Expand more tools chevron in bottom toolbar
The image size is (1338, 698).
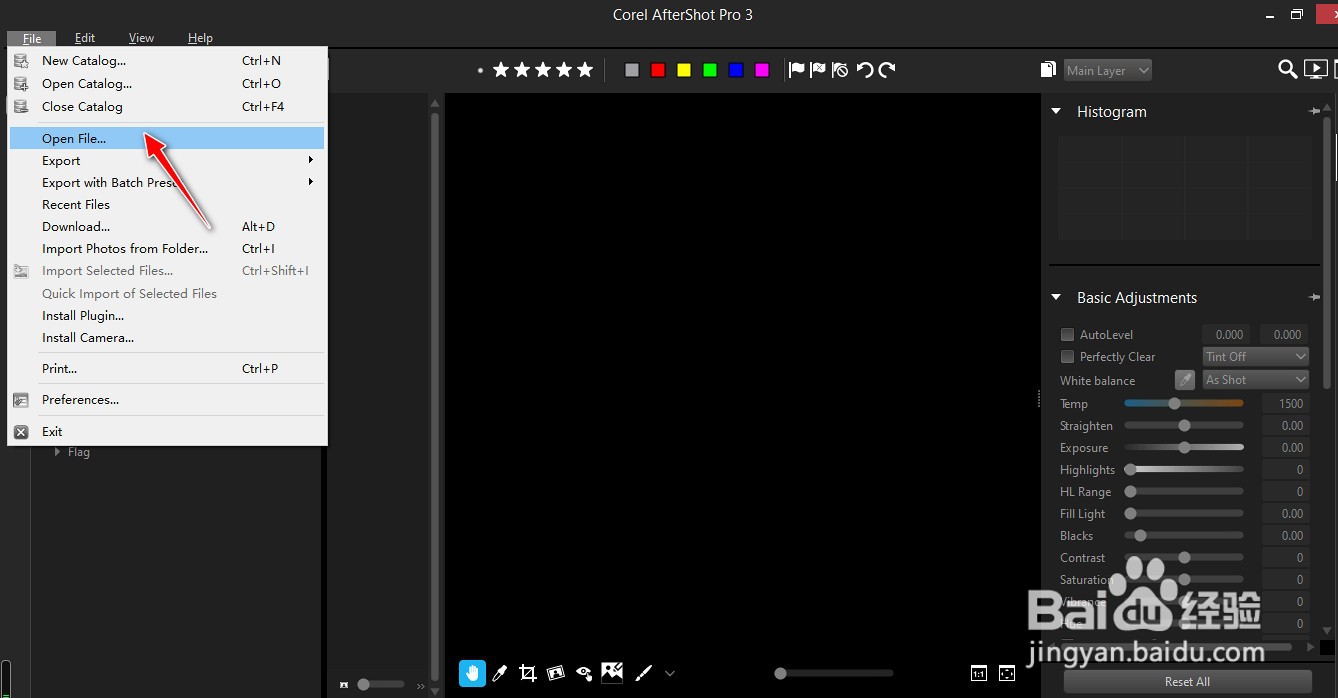click(x=670, y=674)
